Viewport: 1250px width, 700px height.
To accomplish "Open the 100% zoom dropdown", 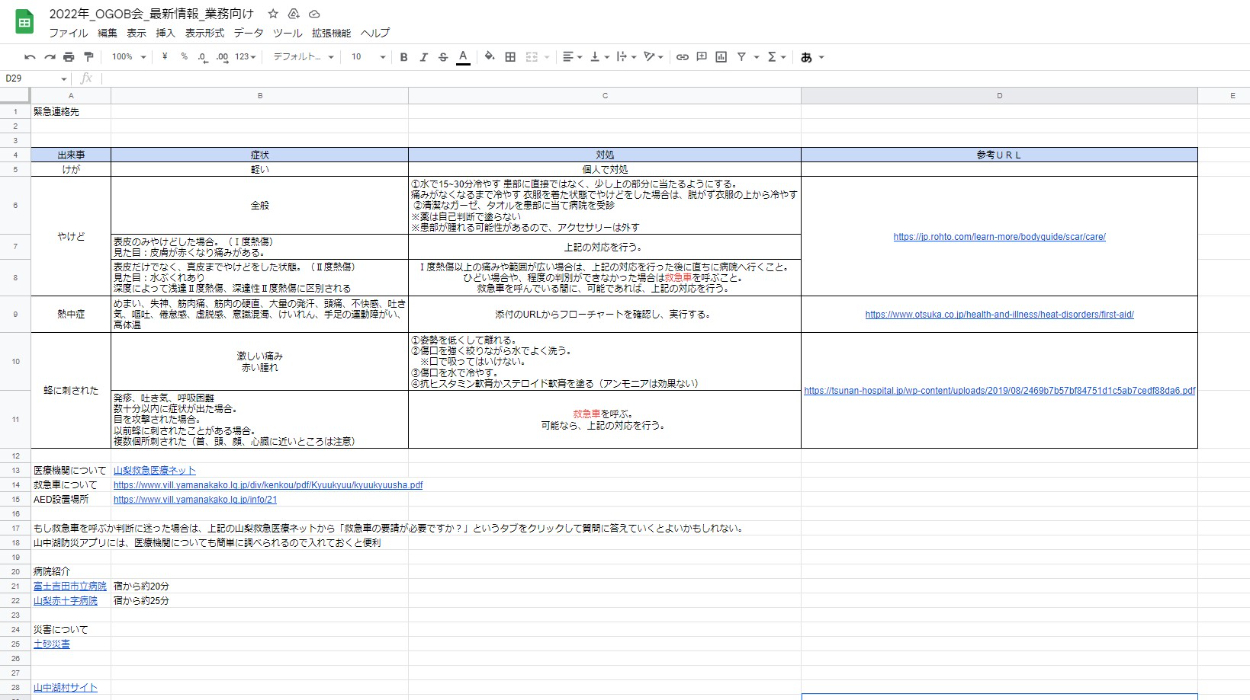I will [128, 57].
